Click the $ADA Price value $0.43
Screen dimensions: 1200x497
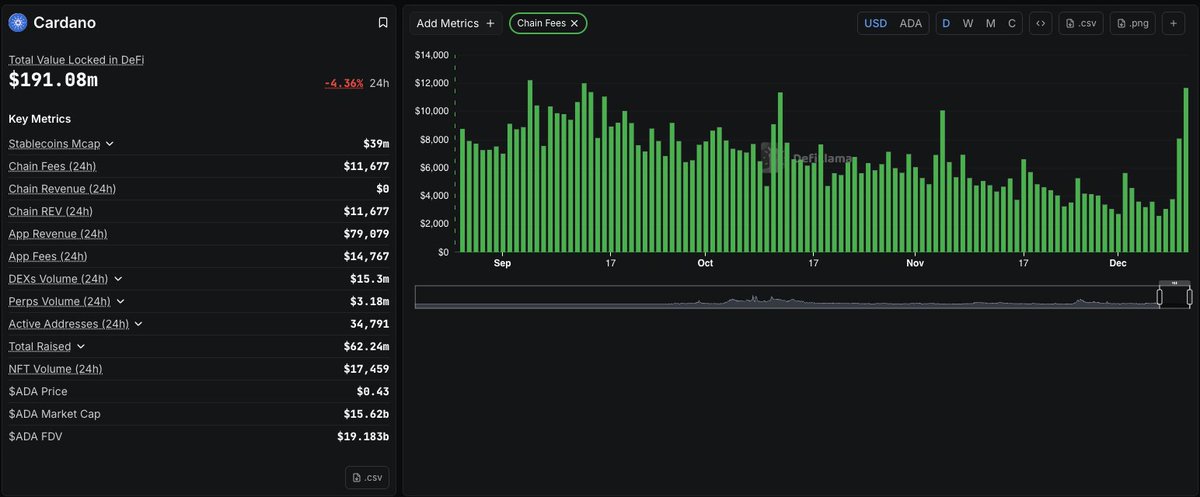coord(372,391)
